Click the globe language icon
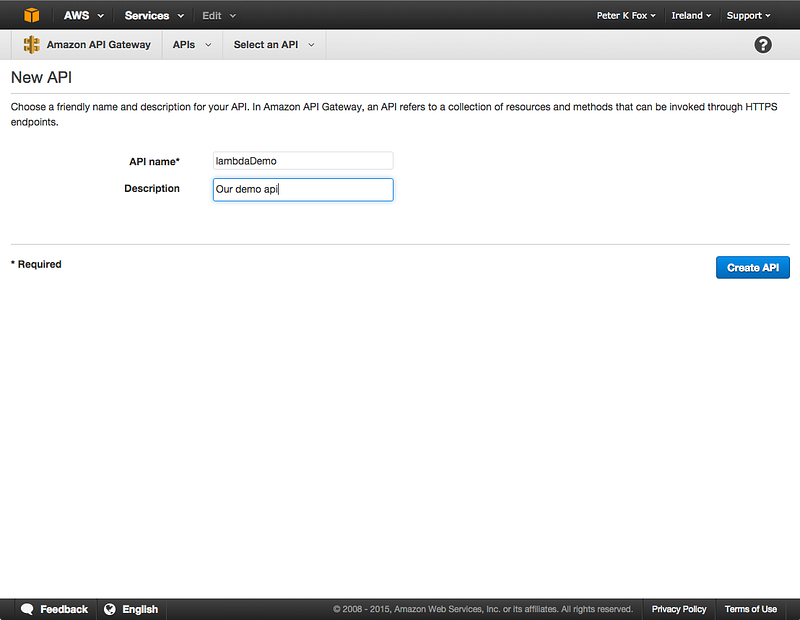This screenshot has height=620, width=800. coord(110,609)
